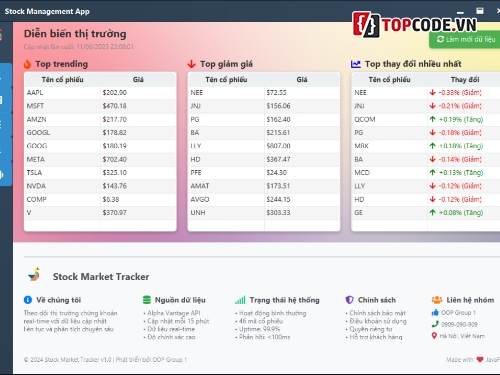Open the Hỗ trợ khách hàng link
This screenshot has width=500, height=375.
click(x=376, y=337)
